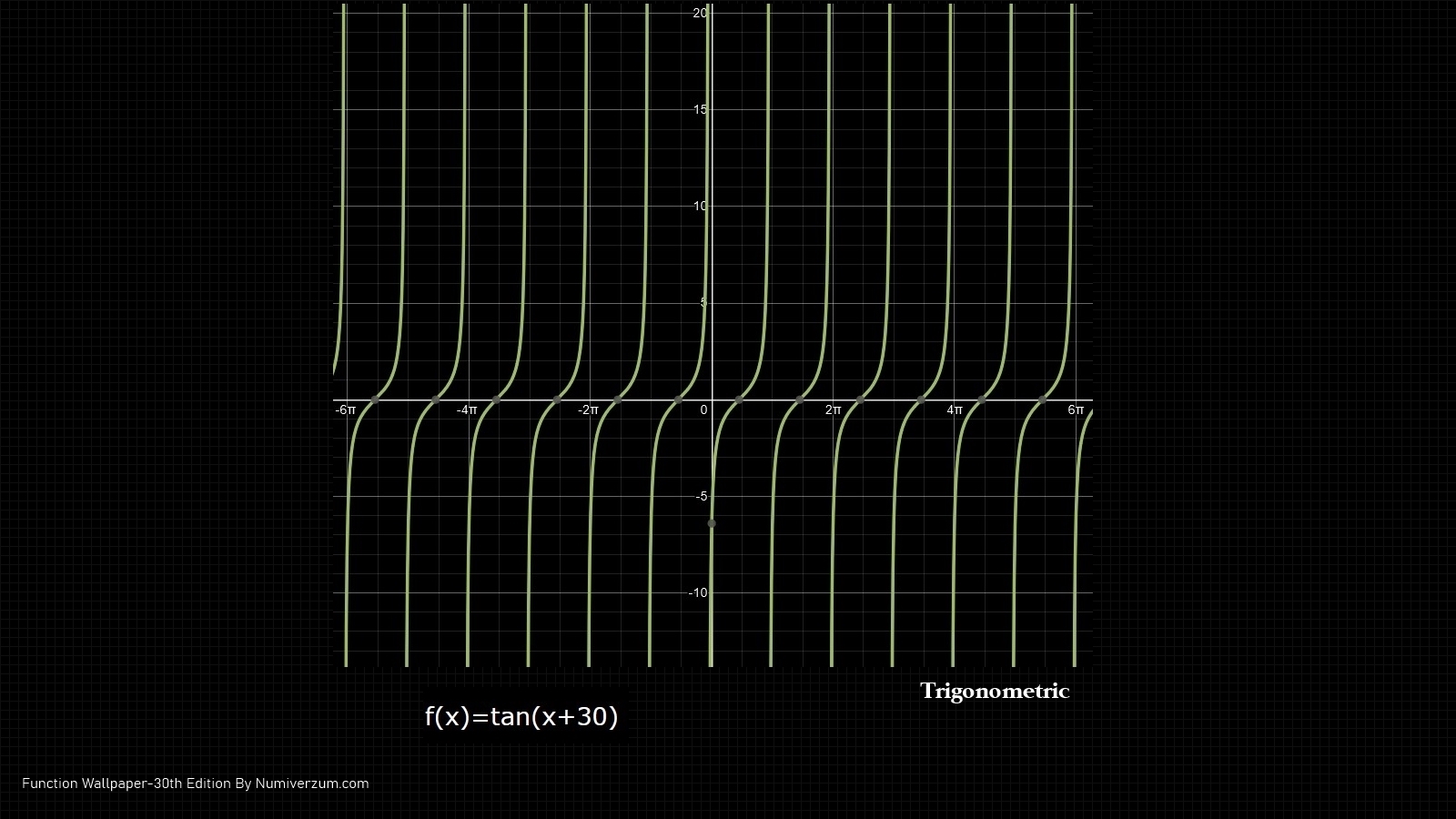Click the 2π label on the x-axis
Image resolution: width=1456 pixels, height=819 pixels.
833,410
